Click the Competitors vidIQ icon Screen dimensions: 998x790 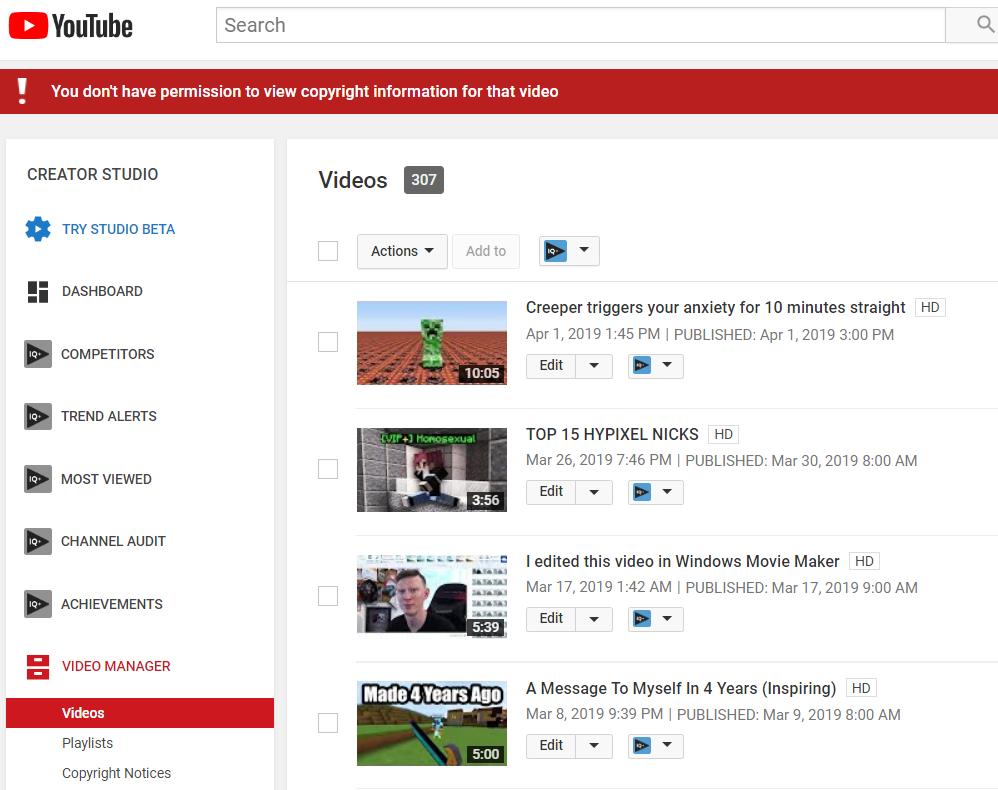tap(38, 354)
